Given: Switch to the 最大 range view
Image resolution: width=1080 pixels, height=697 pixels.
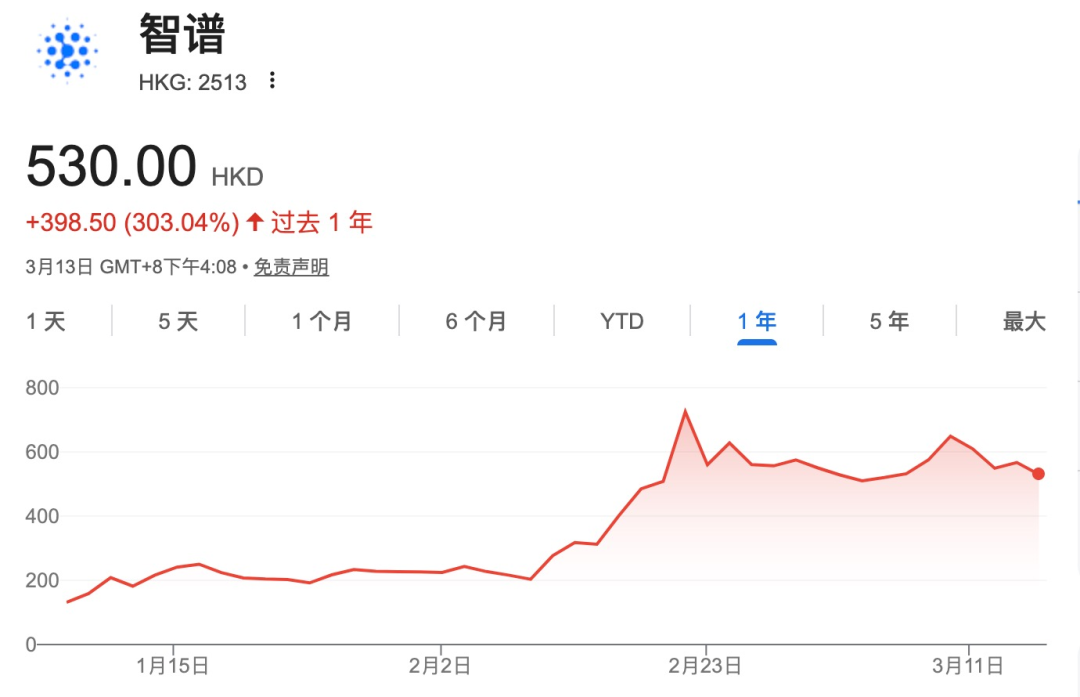Looking at the screenshot, I should coord(1022,321).
